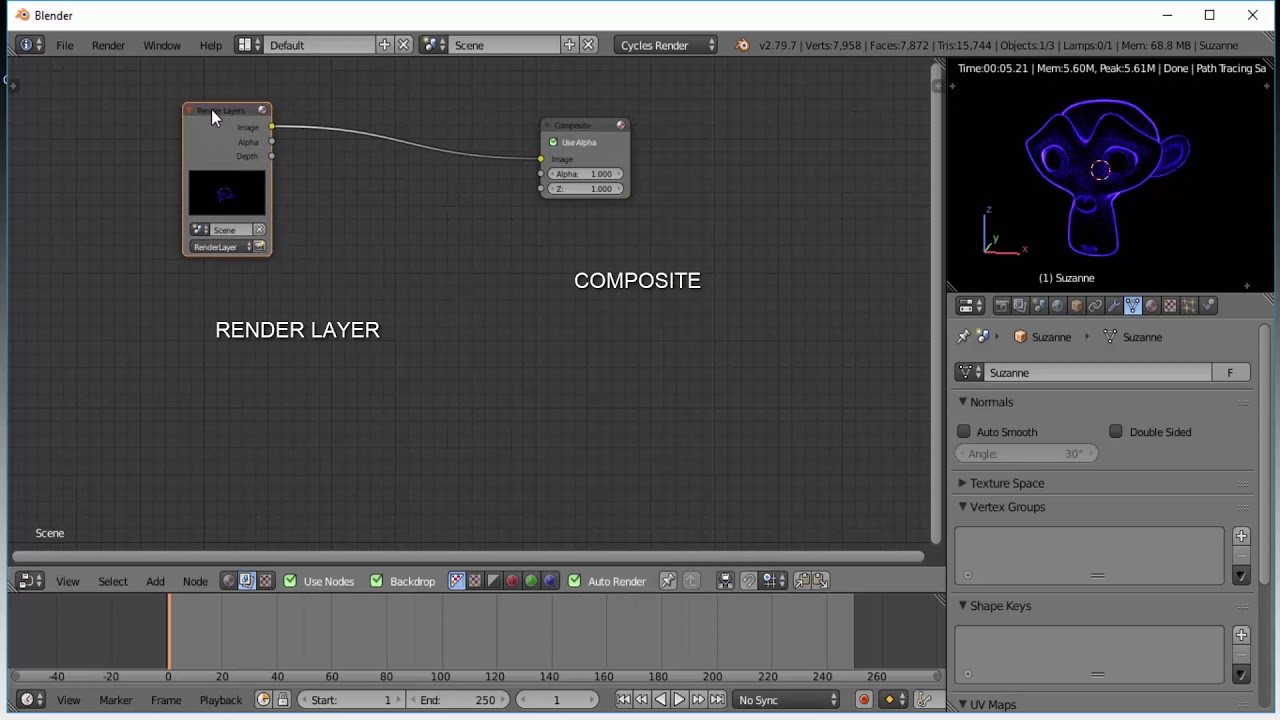This screenshot has height=720, width=1280.
Task: Disable the Backdrop checkbox
Action: click(376, 581)
